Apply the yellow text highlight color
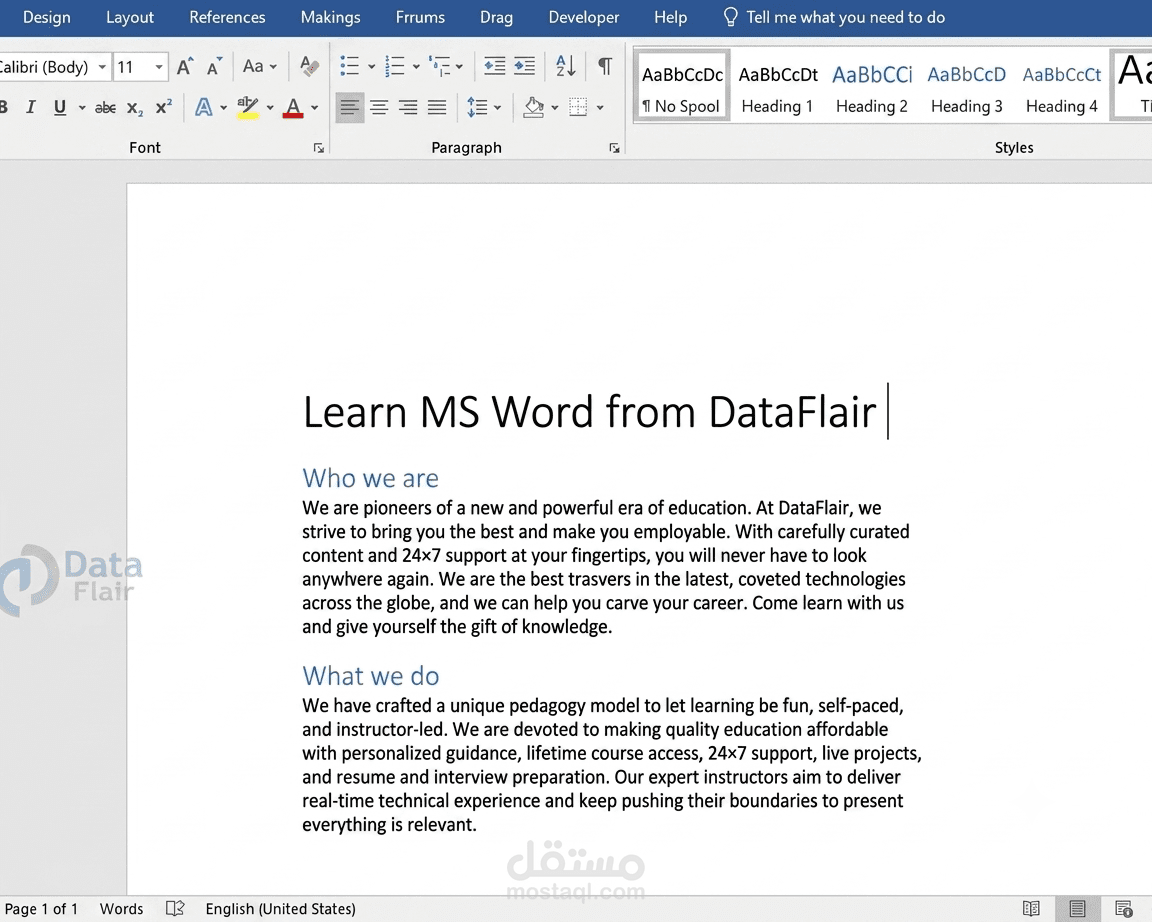 click(x=248, y=108)
